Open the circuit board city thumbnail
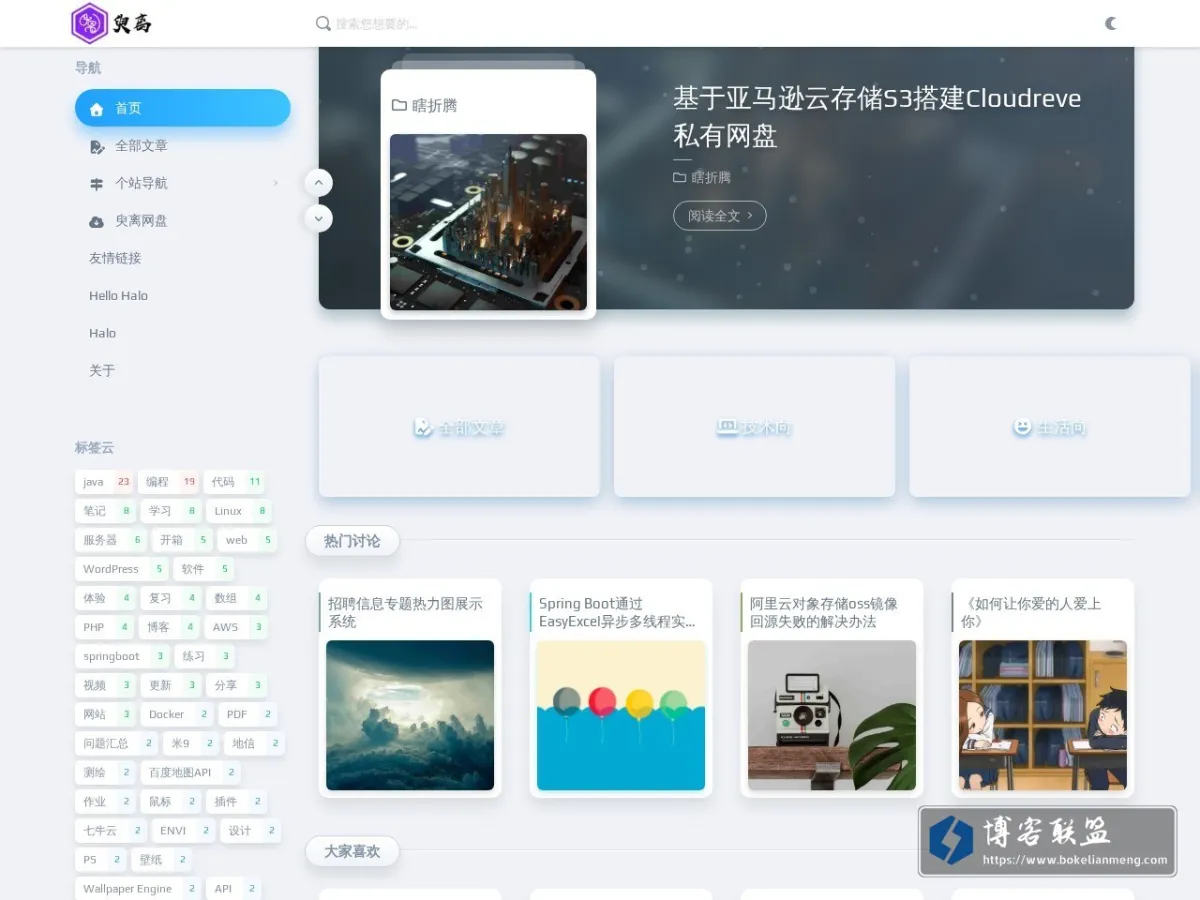 (488, 222)
